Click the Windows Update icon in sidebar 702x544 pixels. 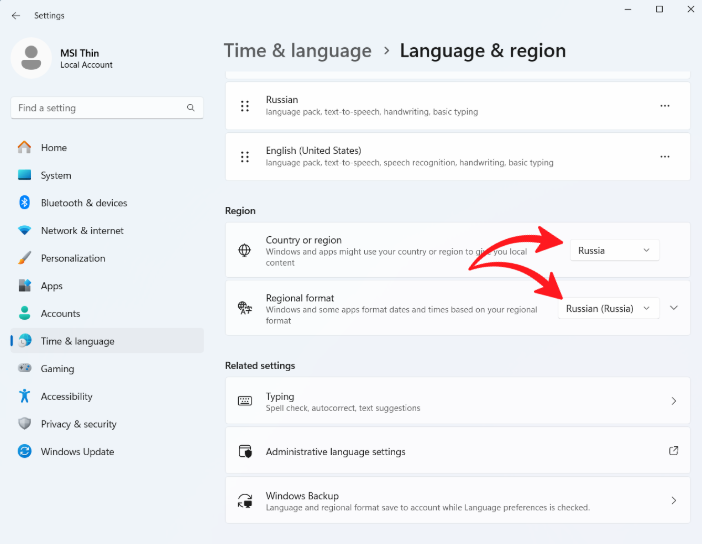click(x=25, y=452)
